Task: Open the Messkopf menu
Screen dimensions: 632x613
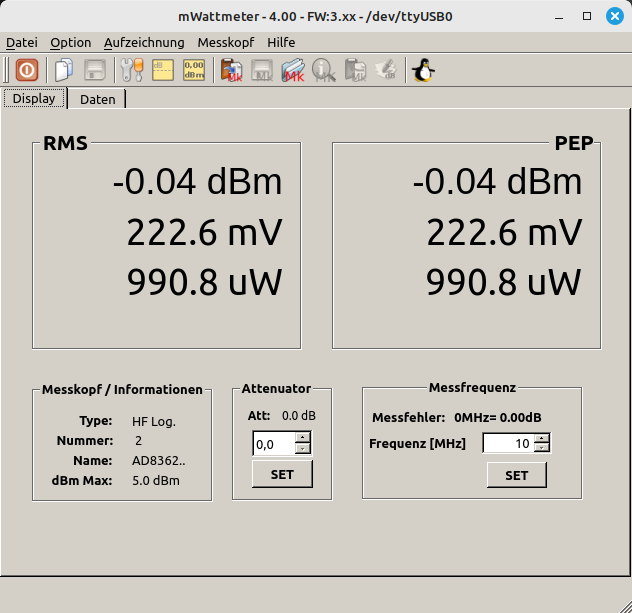Action: click(x=226, y=42)
